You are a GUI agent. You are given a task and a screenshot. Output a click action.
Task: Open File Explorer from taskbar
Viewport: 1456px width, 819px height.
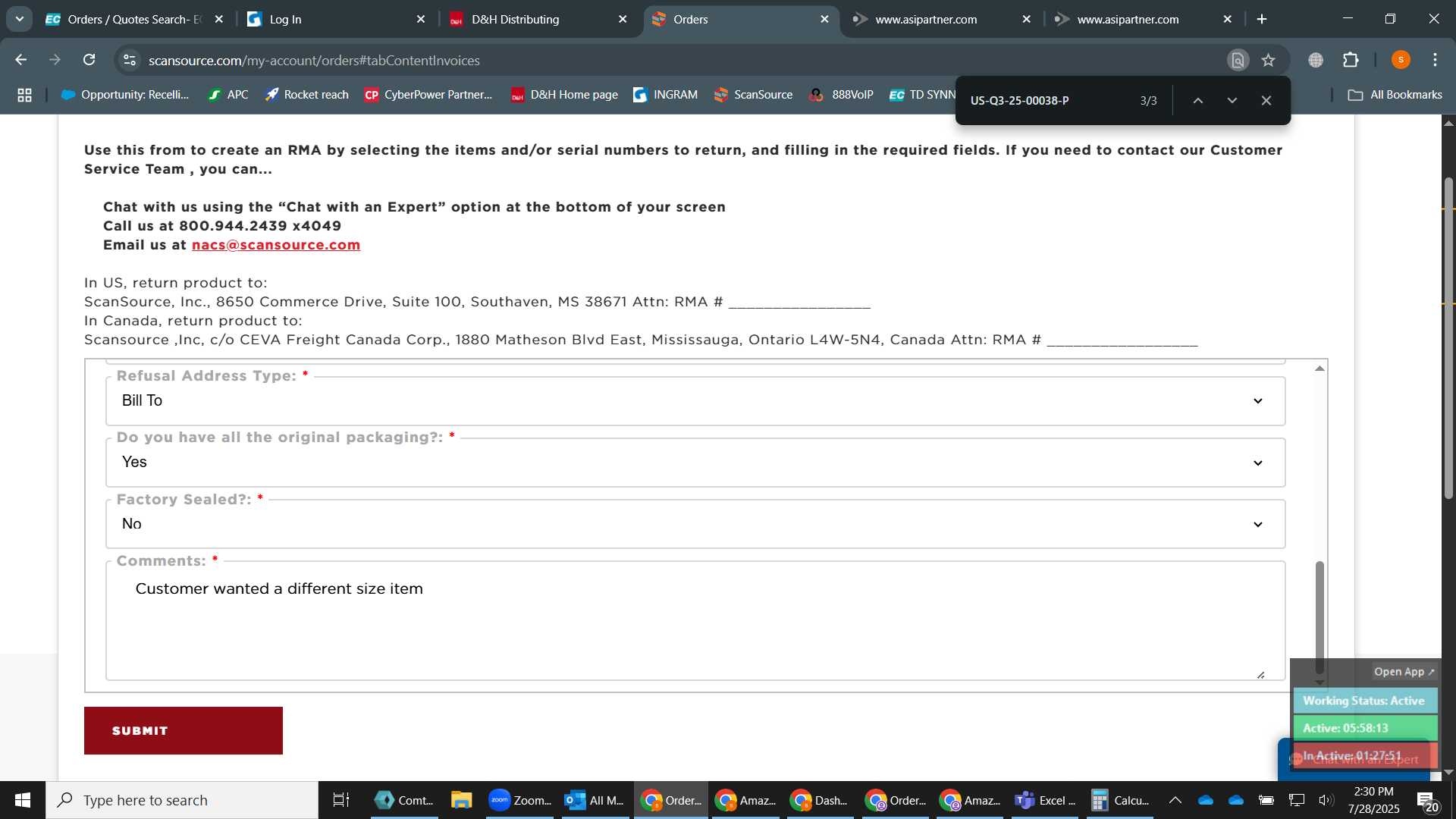(461, 800)
